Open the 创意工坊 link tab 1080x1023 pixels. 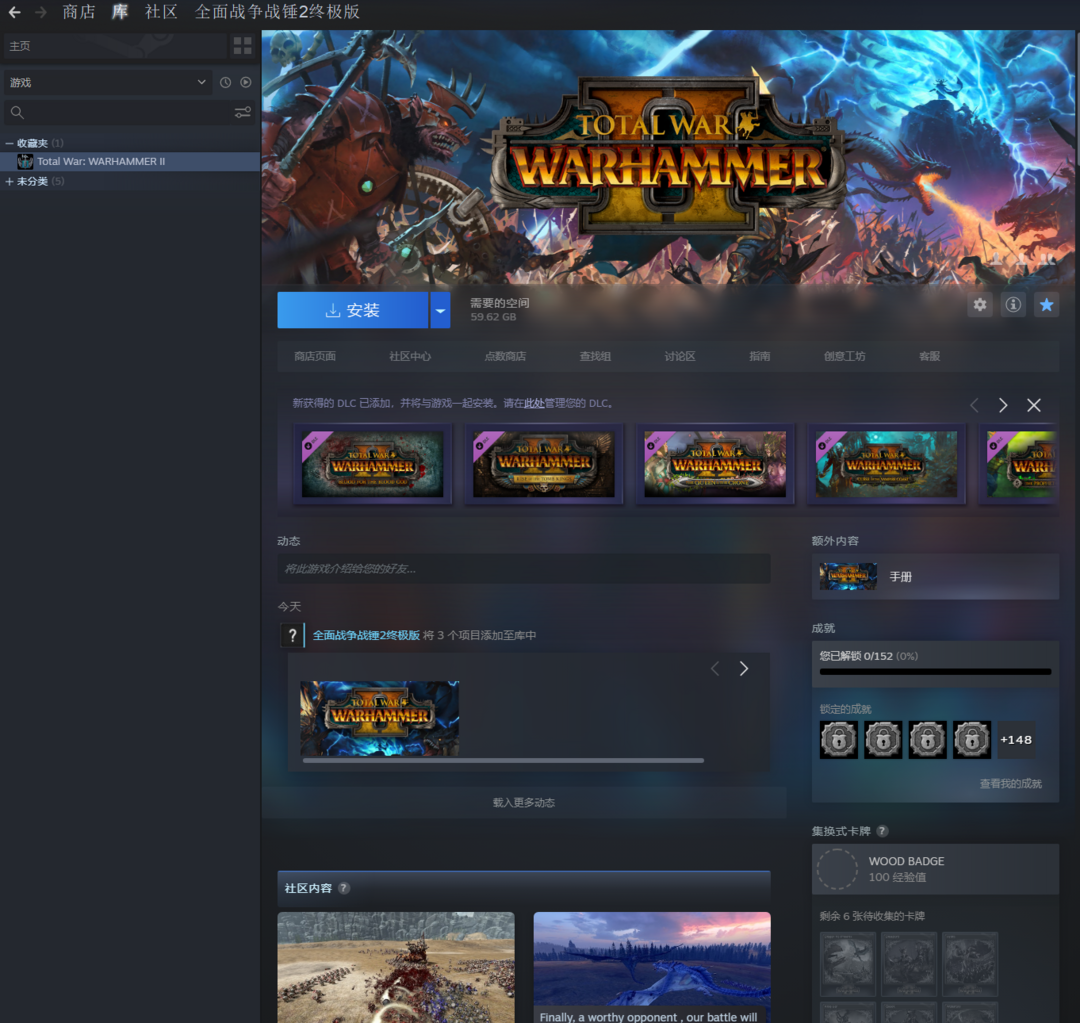click(844, 356)
